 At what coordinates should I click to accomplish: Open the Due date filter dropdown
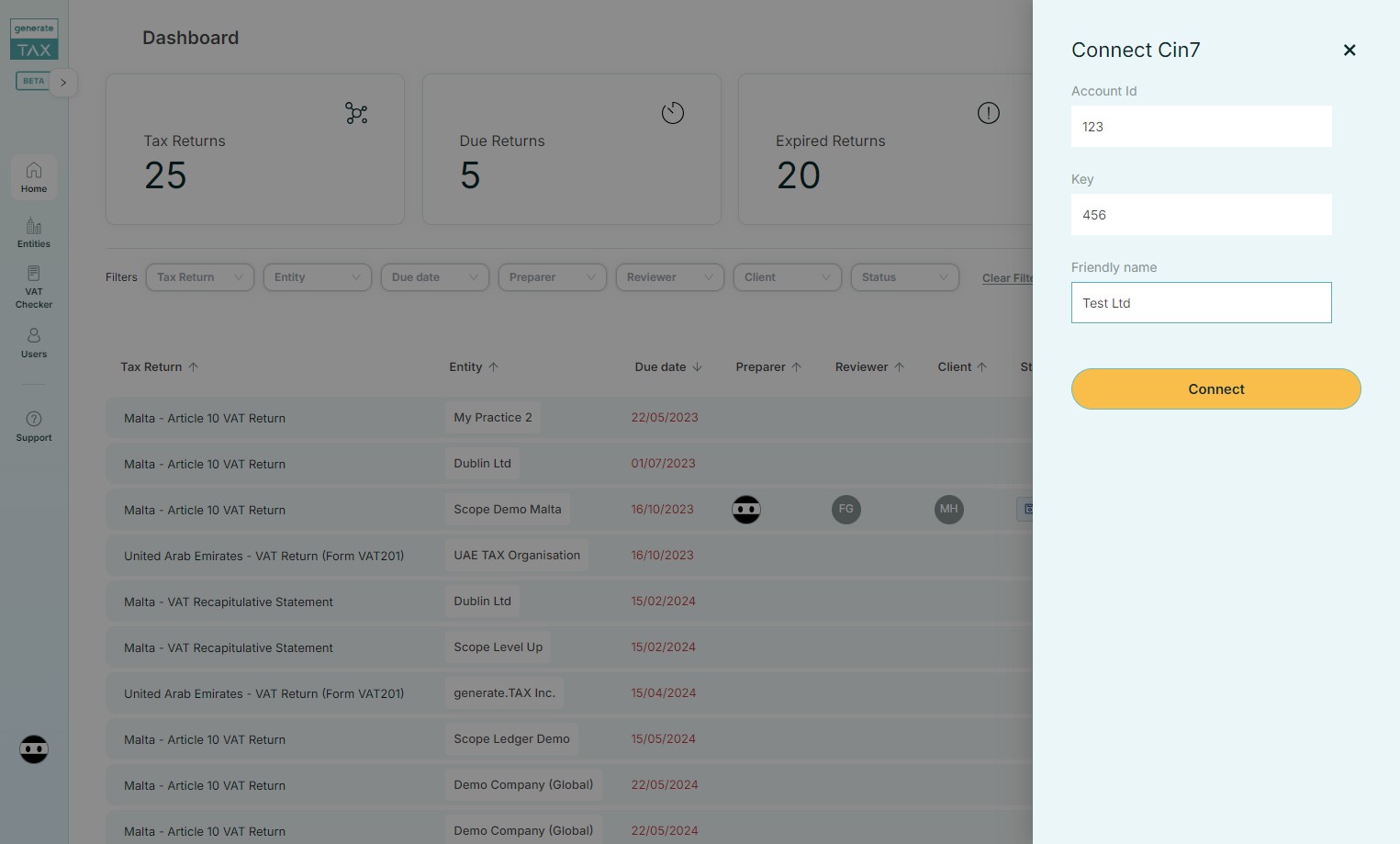pyautogui.click(x=435, y=277)
